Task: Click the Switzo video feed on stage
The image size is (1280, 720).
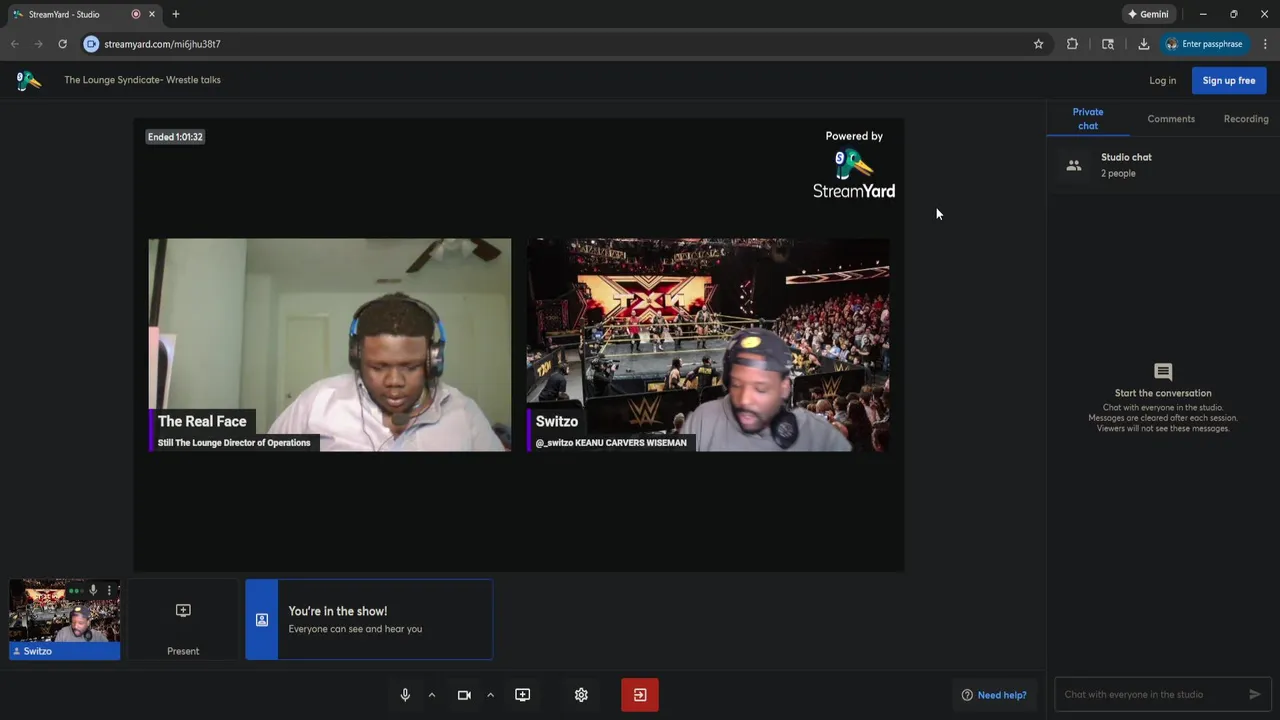Action: coord(708,344)
